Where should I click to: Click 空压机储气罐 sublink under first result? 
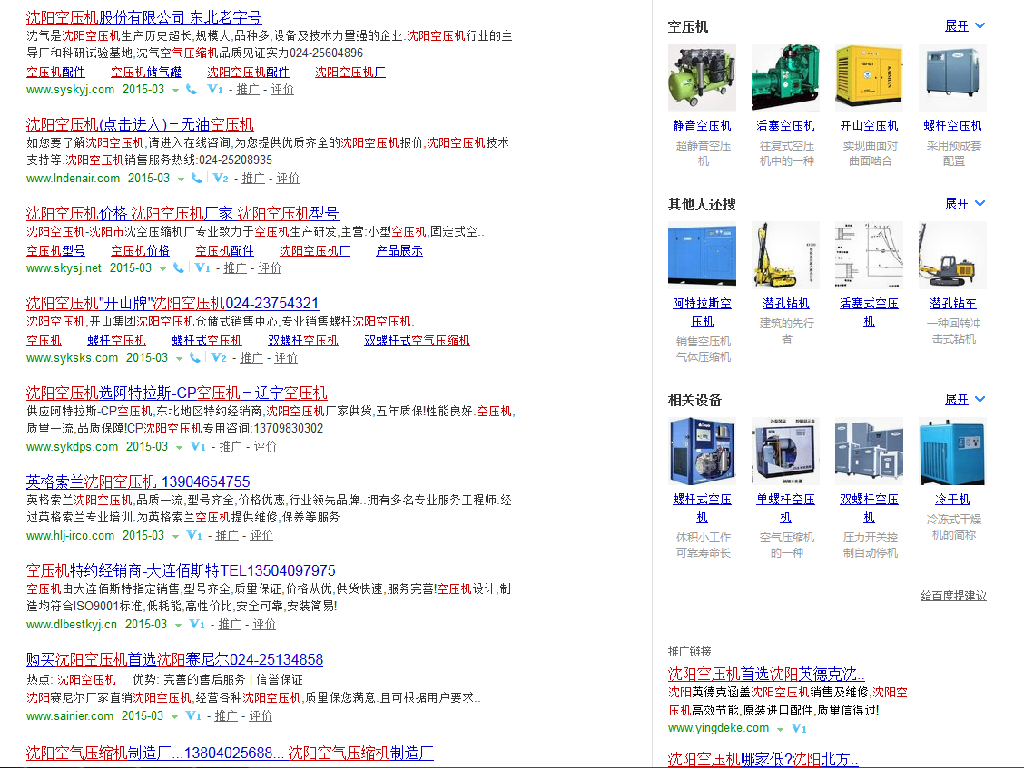[146, 72]
